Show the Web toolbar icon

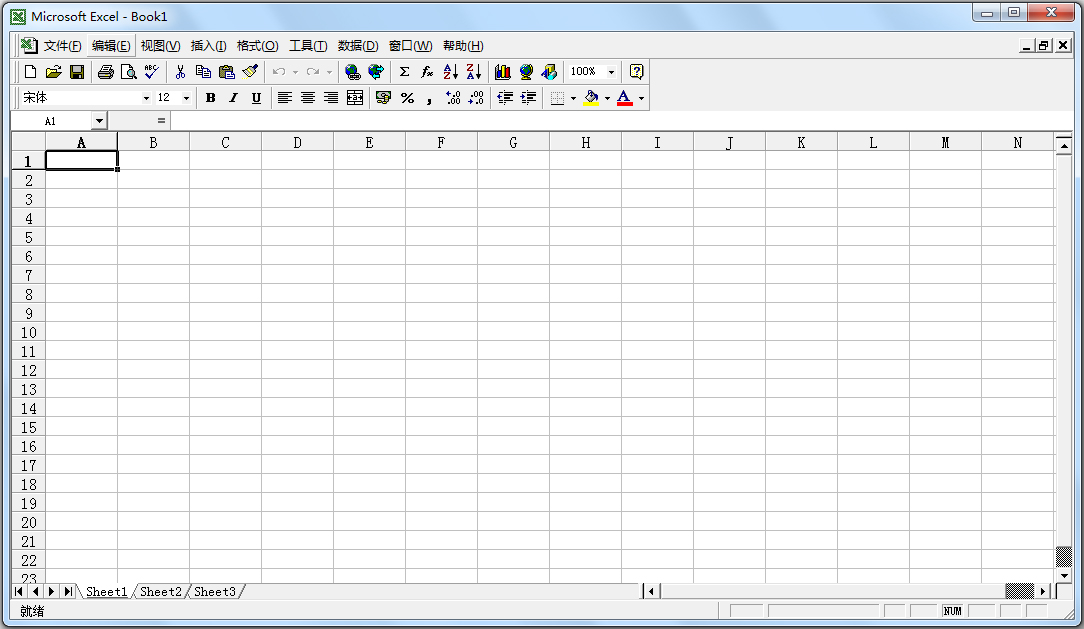(376, 72)
